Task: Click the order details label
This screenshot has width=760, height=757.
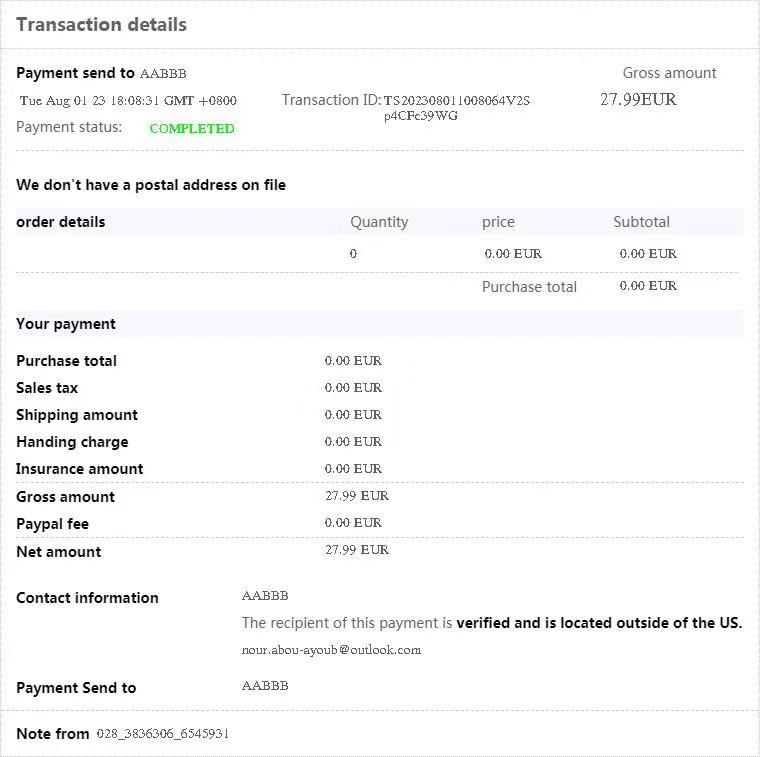Action: tap(60, 222)
